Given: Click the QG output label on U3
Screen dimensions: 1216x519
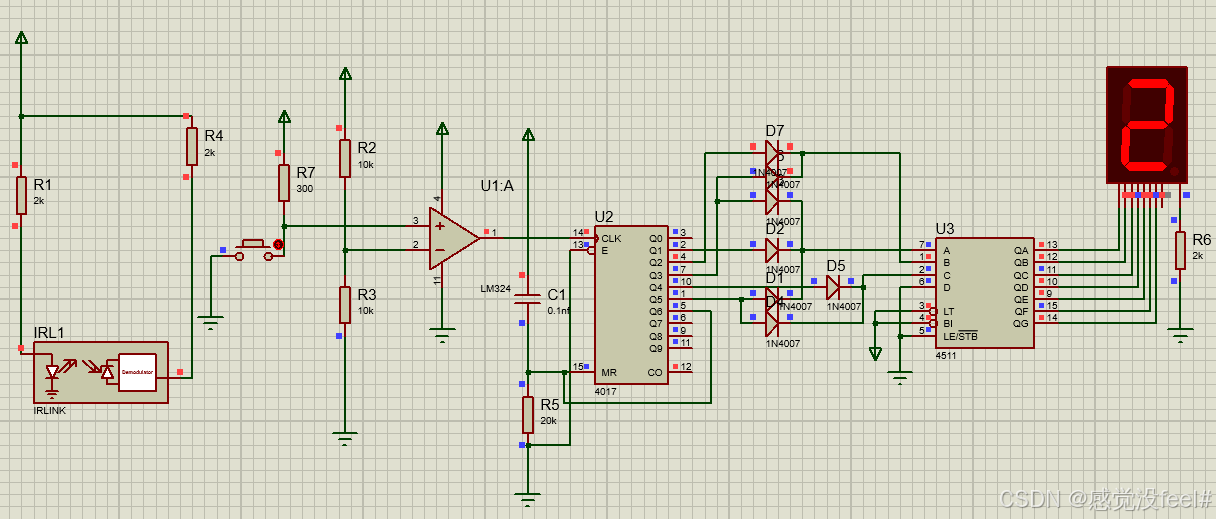Looking at the screenshot, I should pos(1021,323).
